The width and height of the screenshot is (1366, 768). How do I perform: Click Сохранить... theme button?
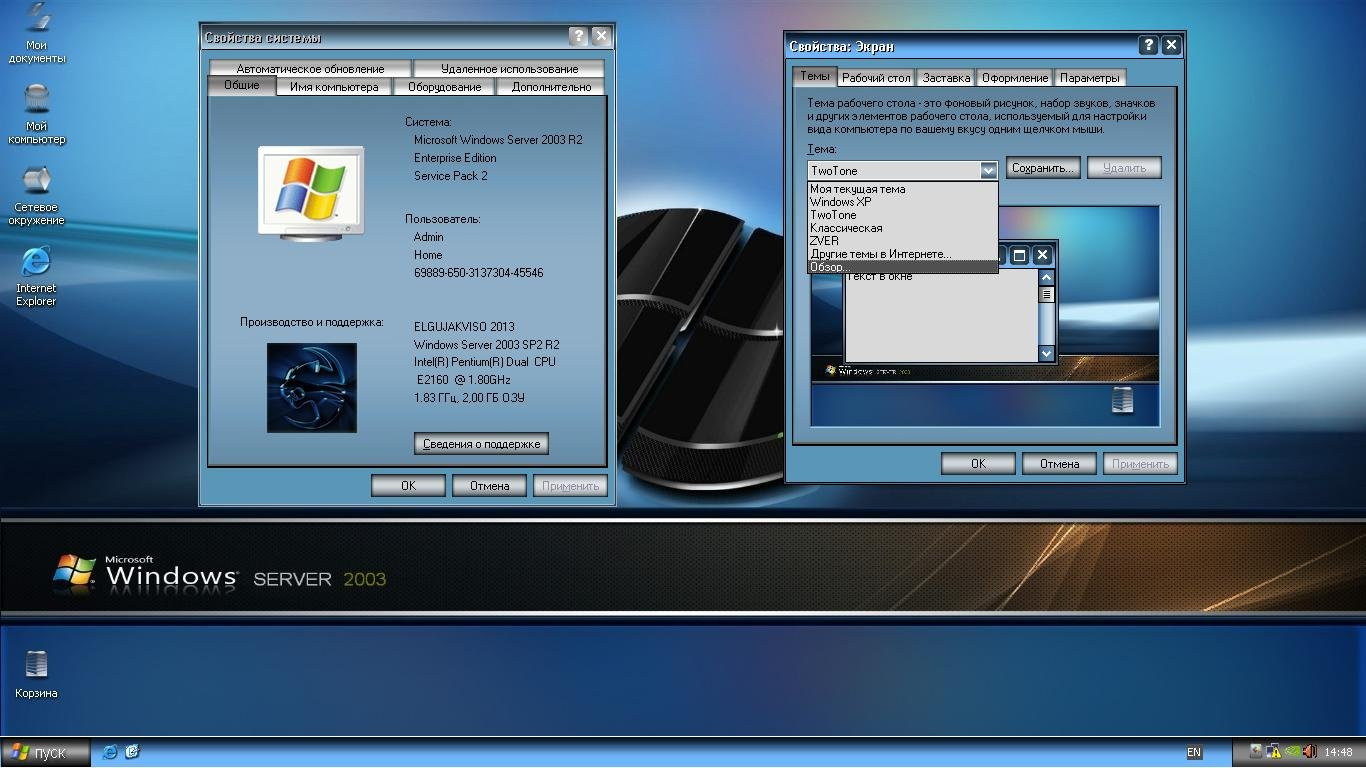(1043, 168)
